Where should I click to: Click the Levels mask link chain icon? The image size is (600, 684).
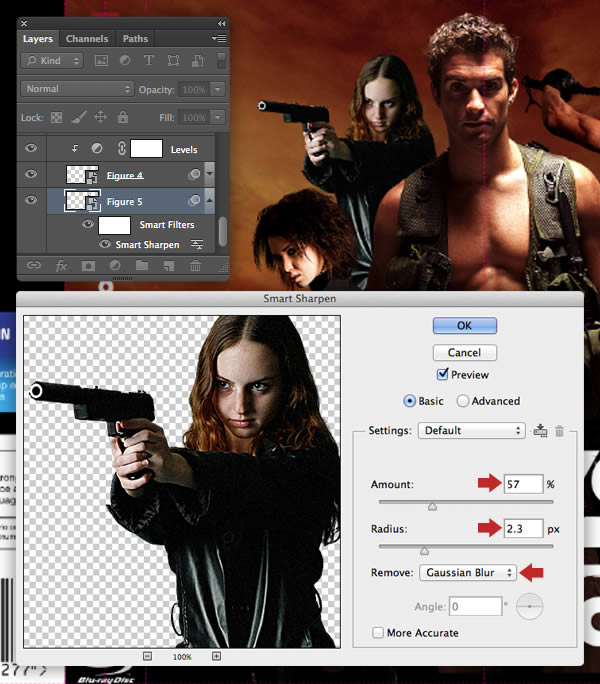coord(122,149)
